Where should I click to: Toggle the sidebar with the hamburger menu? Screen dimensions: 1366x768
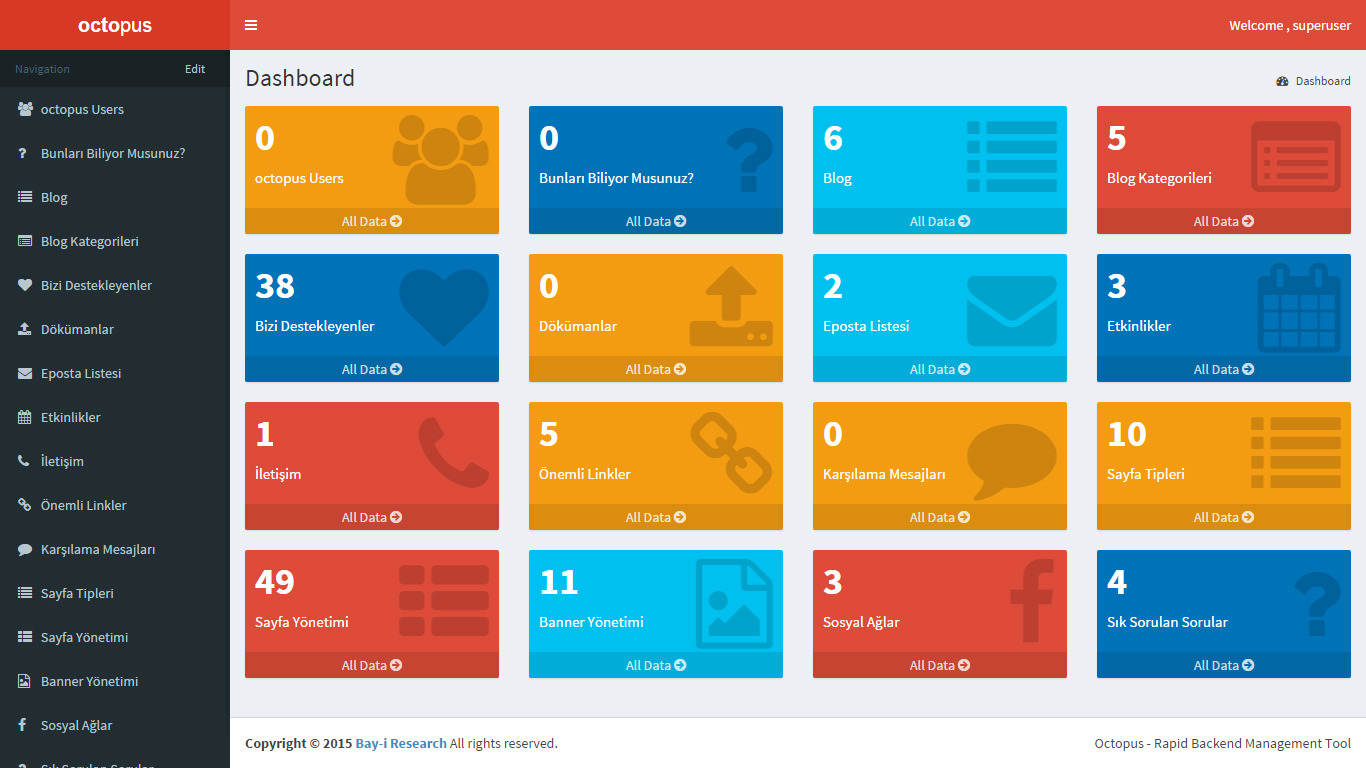click(251, 24)
